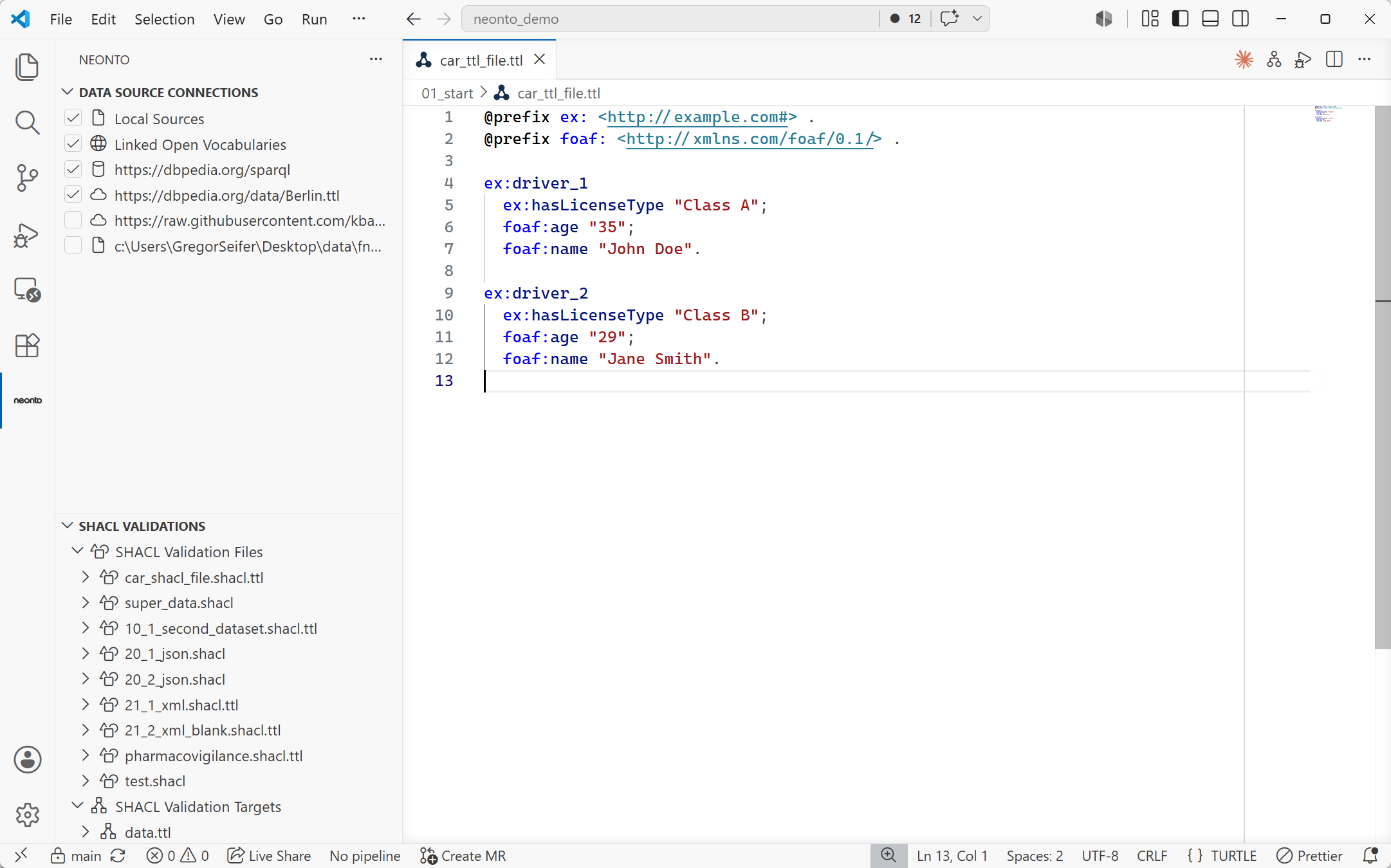
Task: Click the editor vertical scrollbar
Action: pos(1382,377)
